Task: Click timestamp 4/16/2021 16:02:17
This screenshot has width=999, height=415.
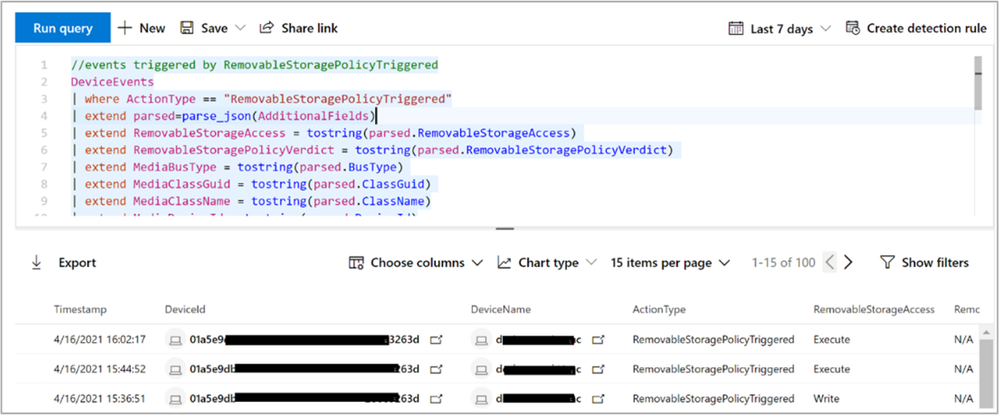Action: click(x=100, y=340)
